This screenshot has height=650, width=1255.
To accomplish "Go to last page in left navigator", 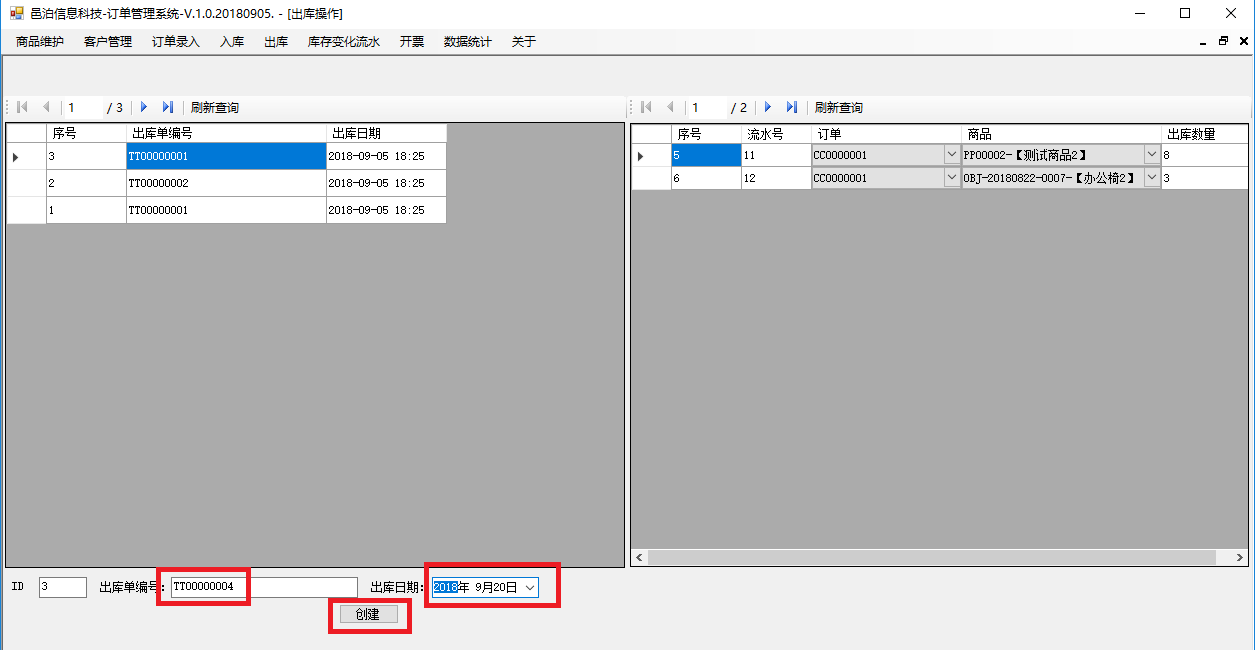I will (168, 107).
